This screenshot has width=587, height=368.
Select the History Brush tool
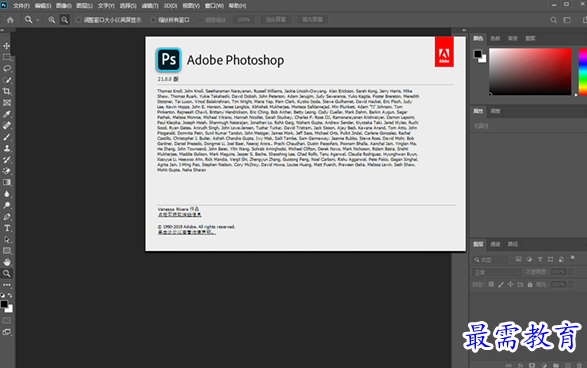(x=7, y=159)
